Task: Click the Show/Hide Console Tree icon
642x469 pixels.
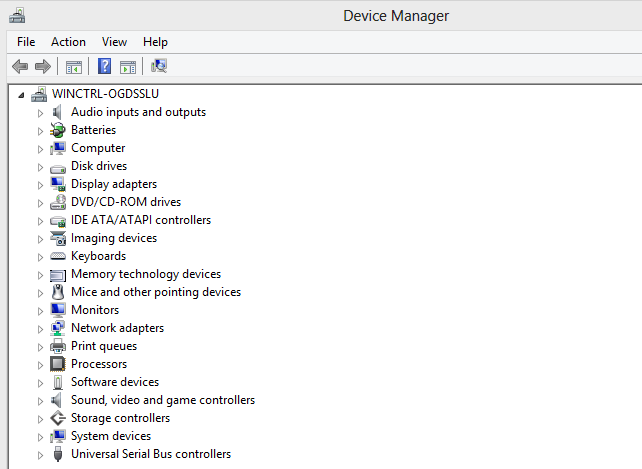Action: pos(73,67)
